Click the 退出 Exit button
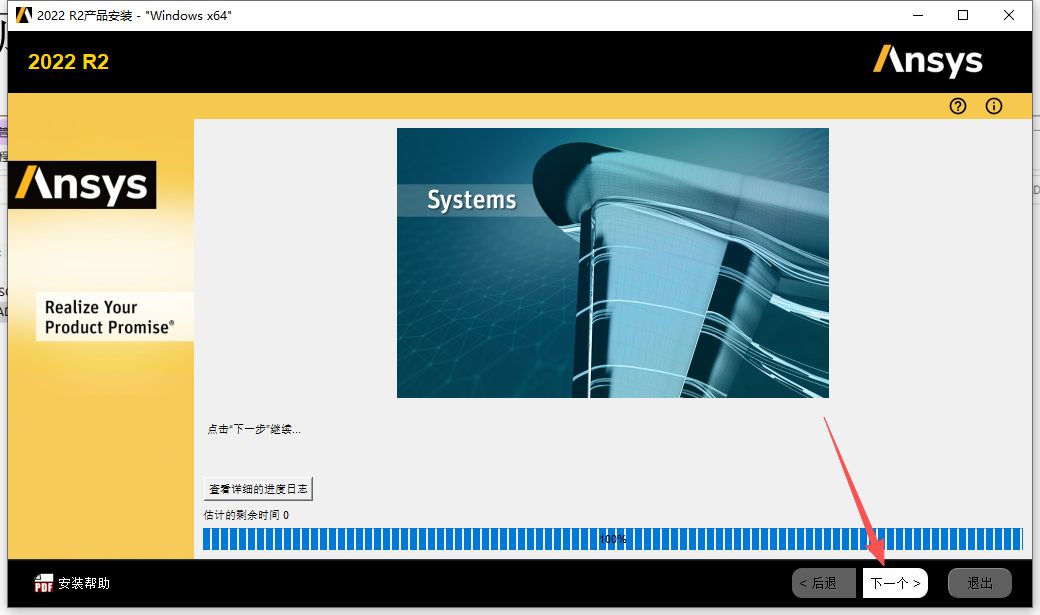 coord(979,582)
